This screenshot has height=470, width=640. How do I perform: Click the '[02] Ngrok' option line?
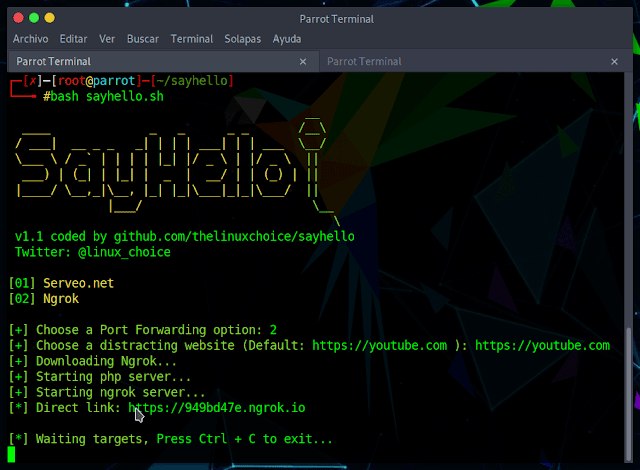click(x=44, y=299)
